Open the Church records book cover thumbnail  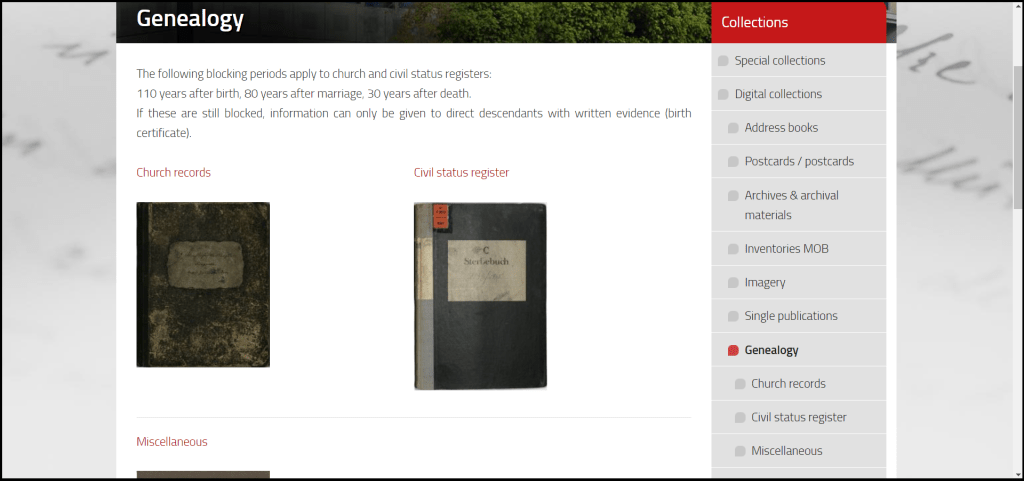[203, 285]
